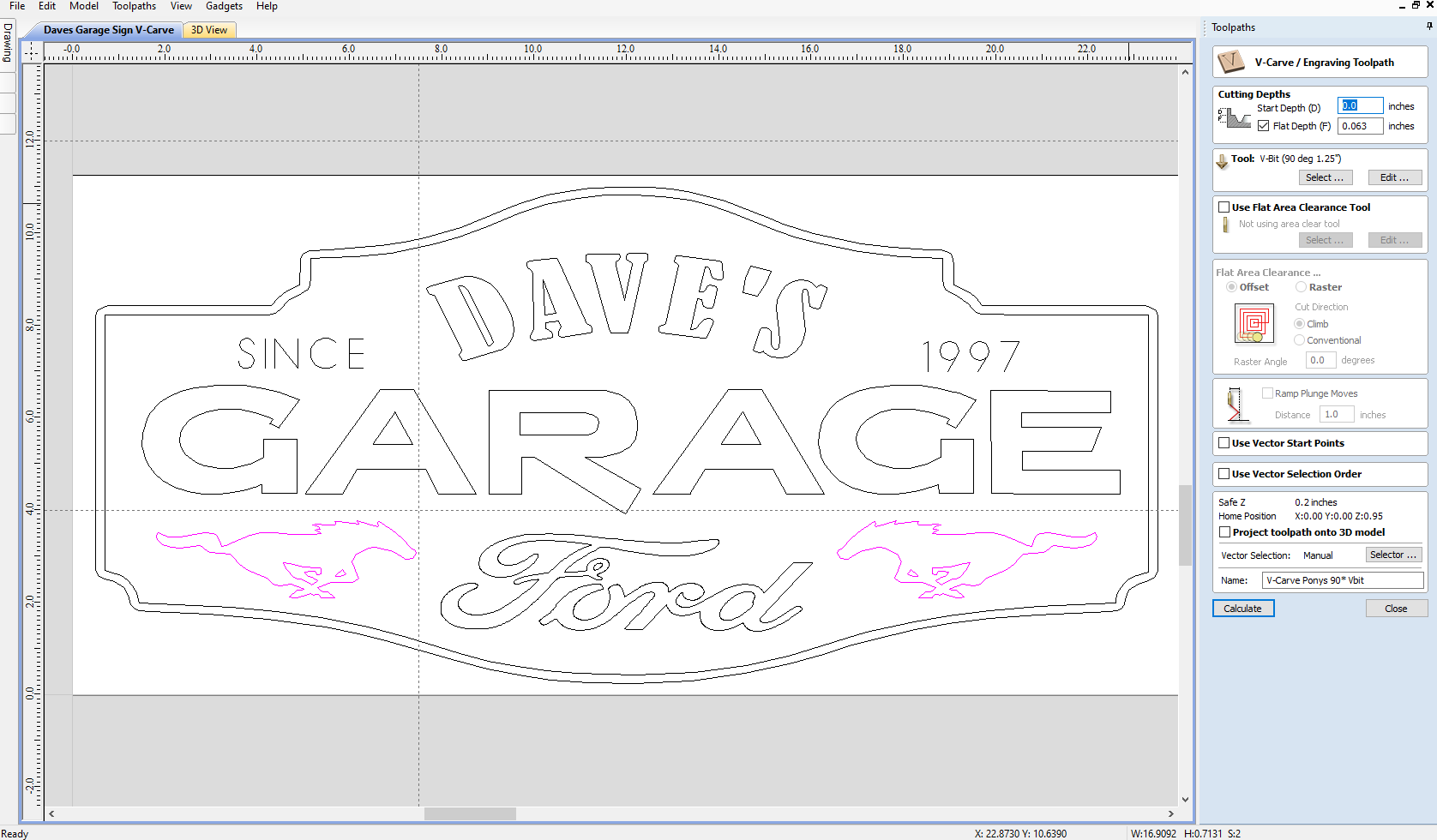Enable Use Vector Start Points
This screenshot has width=1437, height=840.
click(1224, 443)
